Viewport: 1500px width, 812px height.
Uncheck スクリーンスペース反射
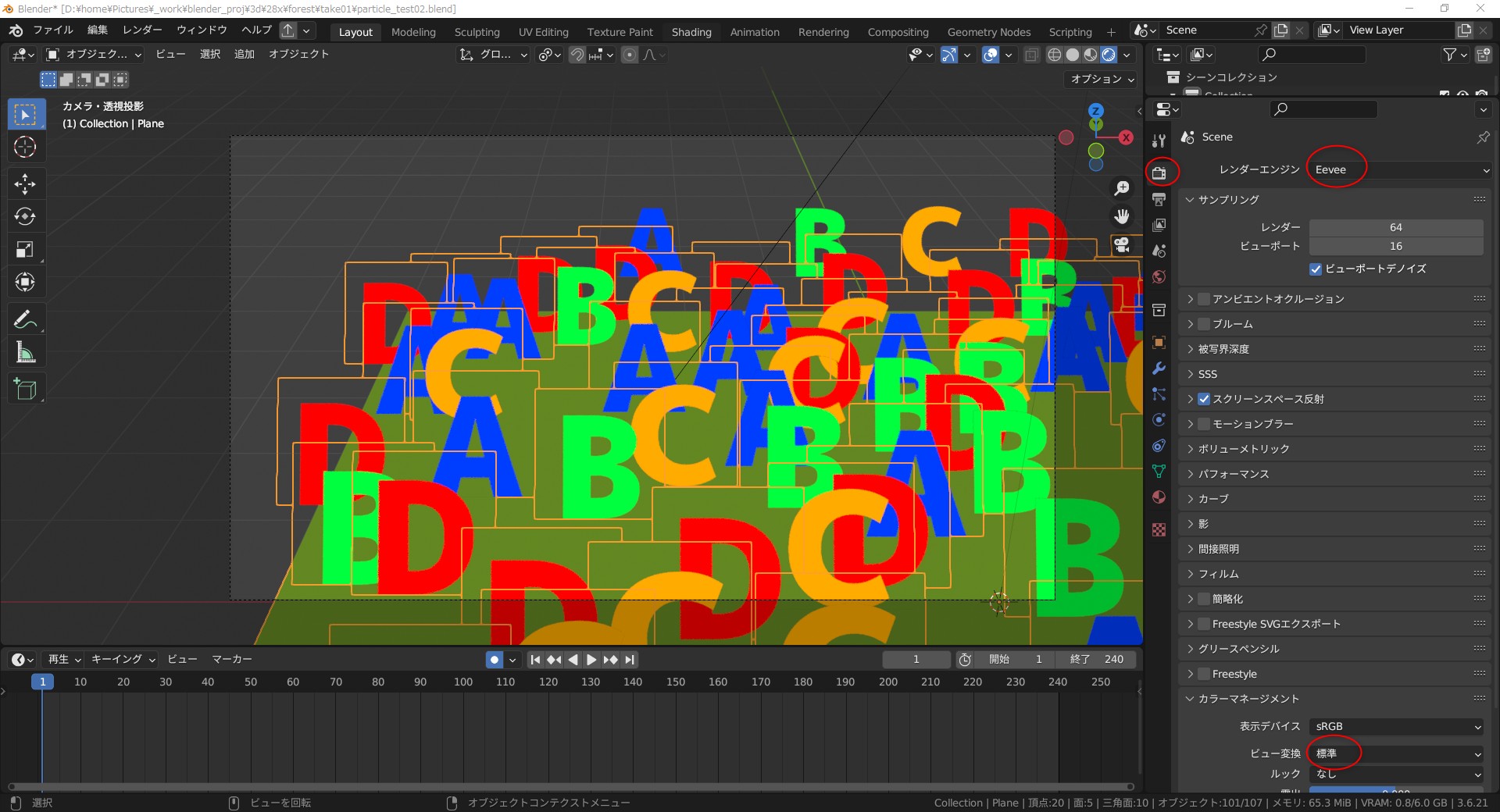click(1204, 399)
